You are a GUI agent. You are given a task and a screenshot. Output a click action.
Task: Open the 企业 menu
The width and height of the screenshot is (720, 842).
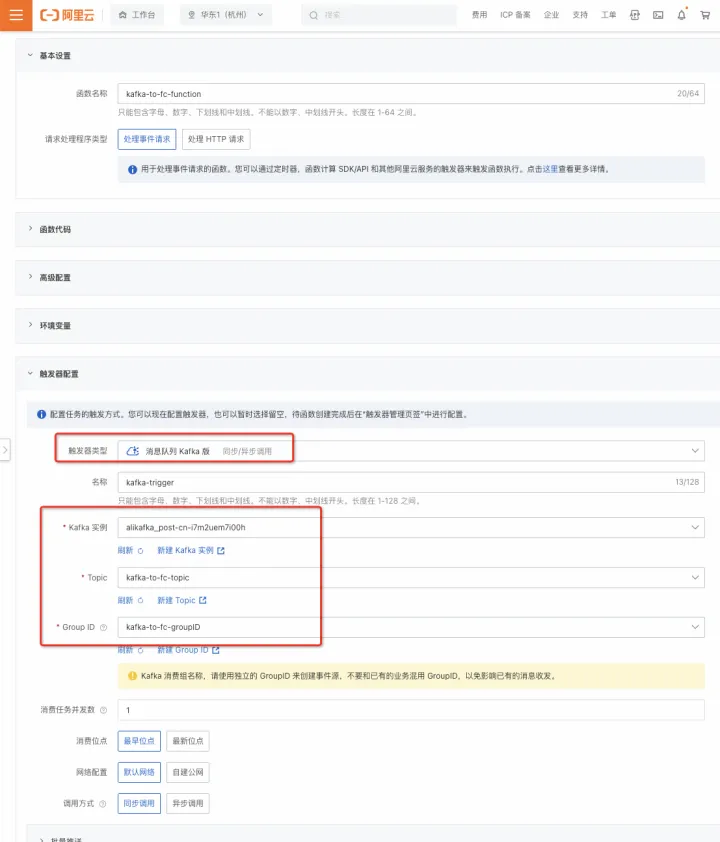[x=551, y=15]
